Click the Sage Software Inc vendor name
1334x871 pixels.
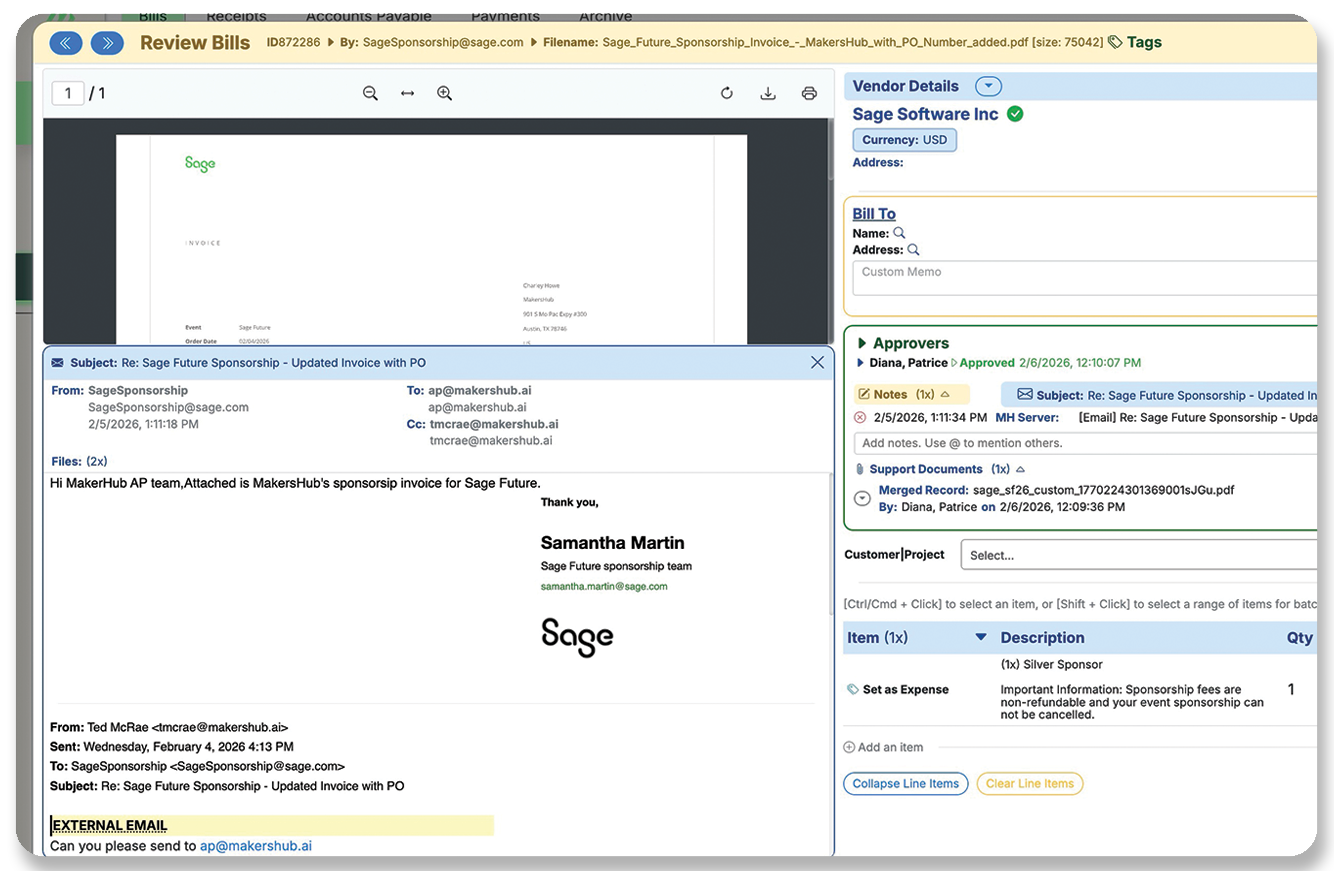click(925, 114)
